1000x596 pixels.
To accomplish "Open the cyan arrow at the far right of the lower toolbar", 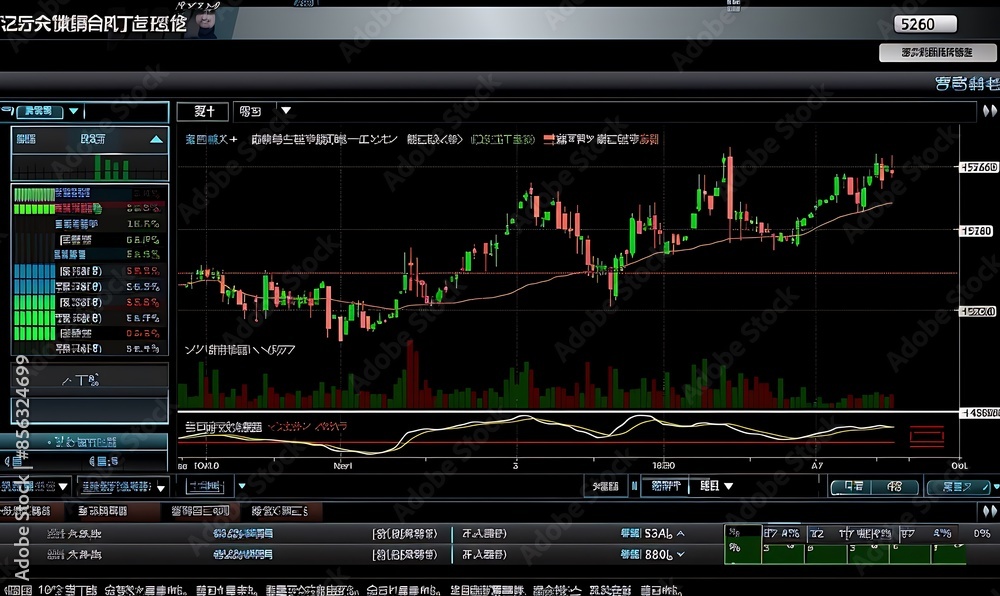I will coord(996,486).
